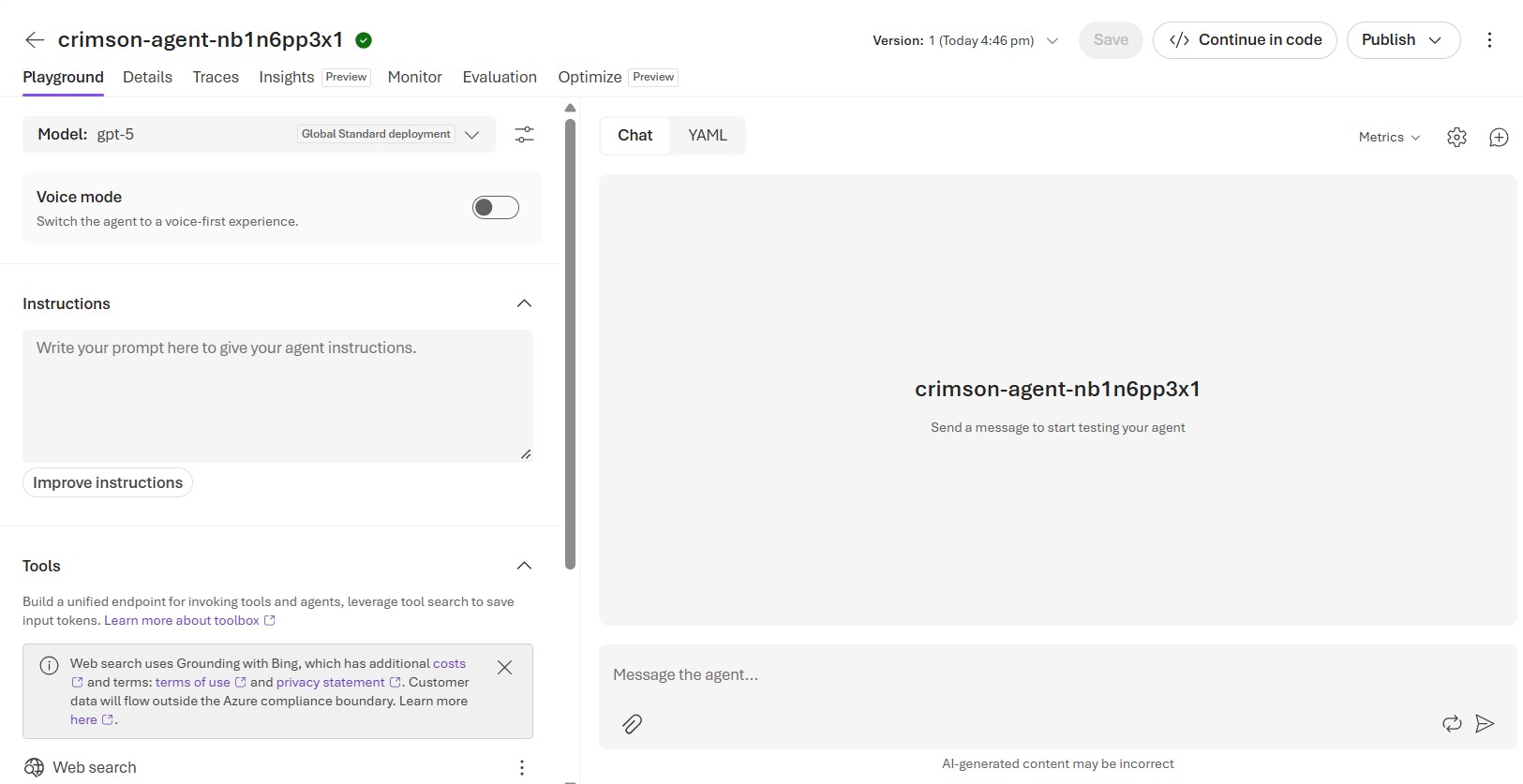Open the costs link in Bing notice
The width and height of the screenshot is (1523, 784).
point(449,663)
